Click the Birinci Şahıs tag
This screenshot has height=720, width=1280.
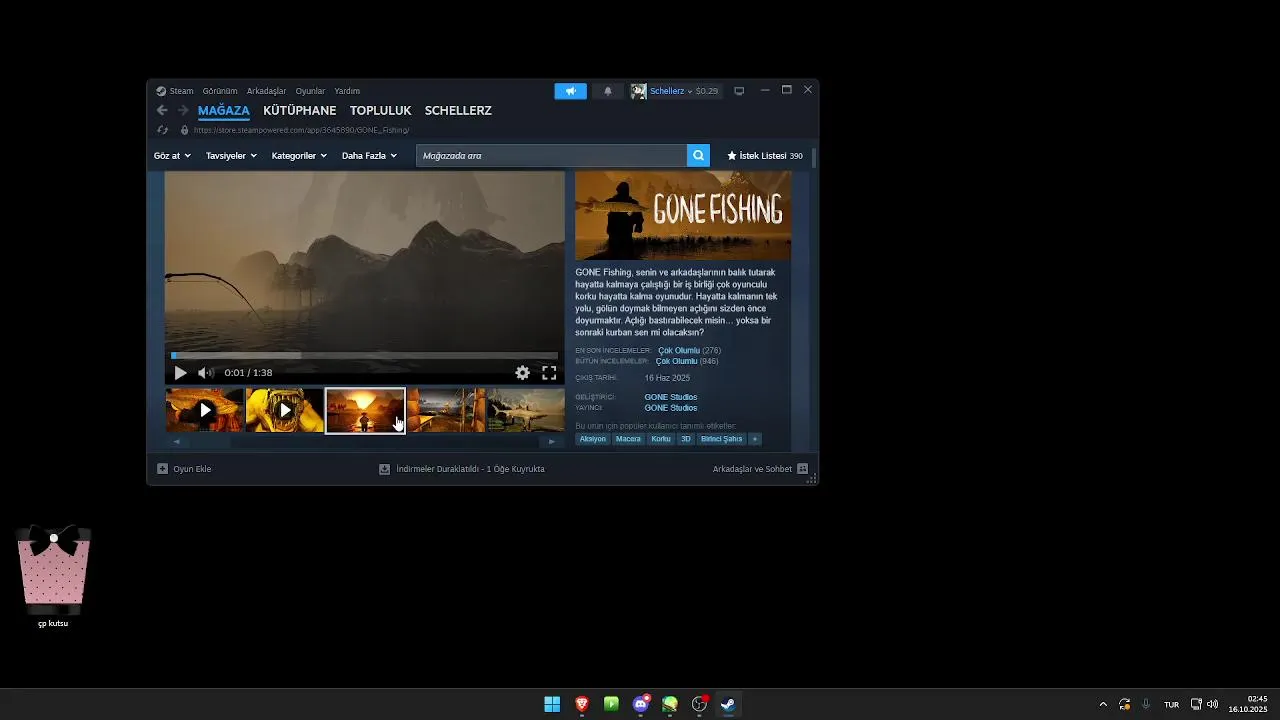(722, 439)
